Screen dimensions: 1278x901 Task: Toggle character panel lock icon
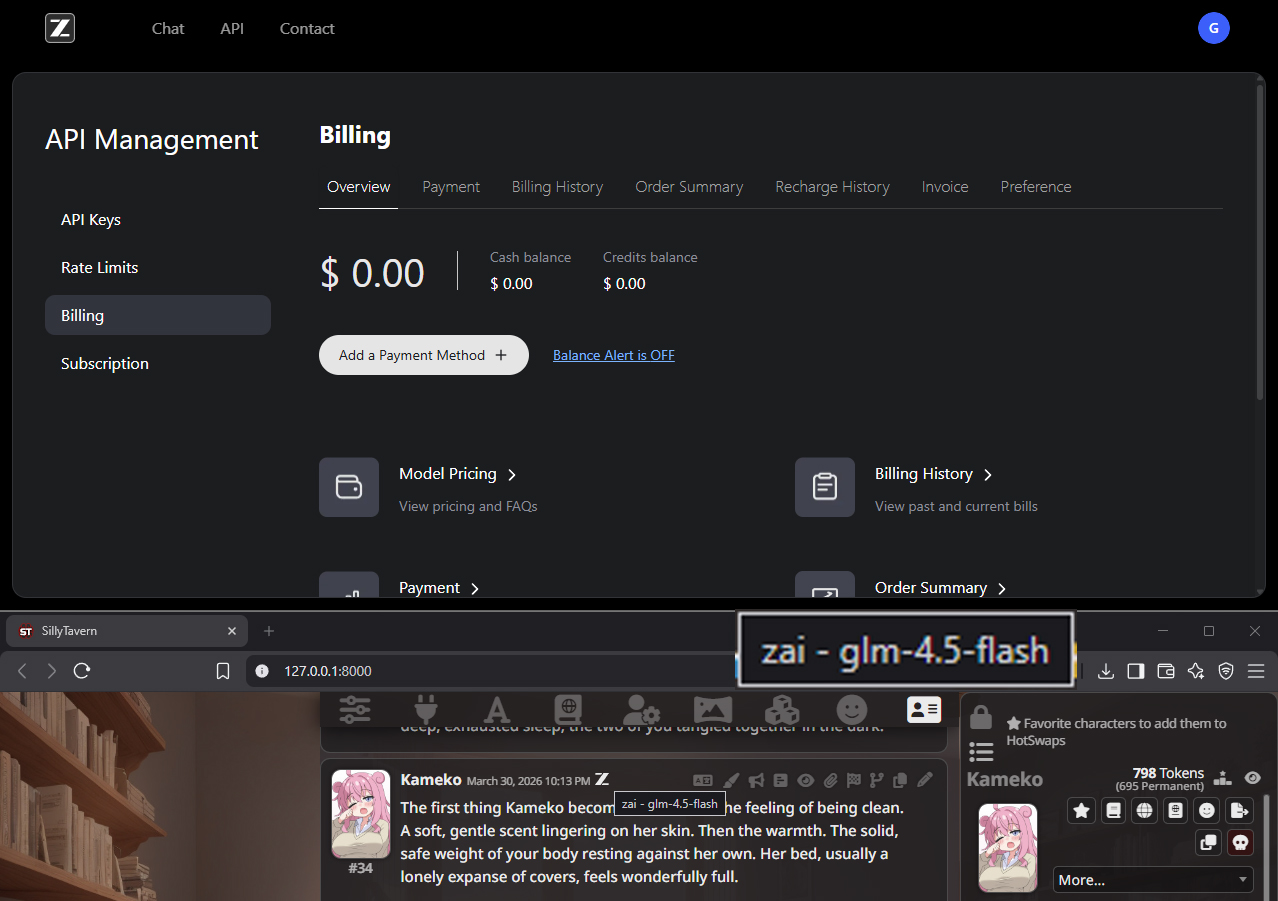[981, 717]
